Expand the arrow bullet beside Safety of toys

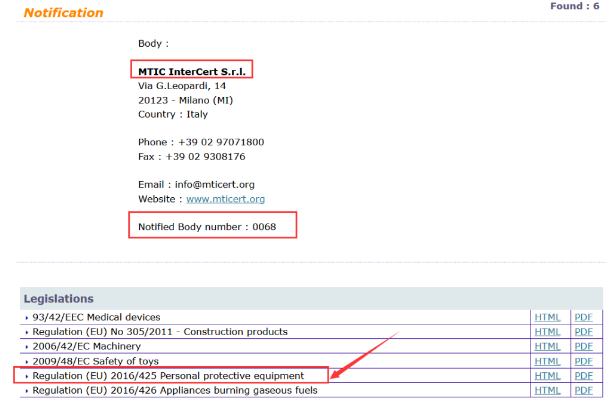(x=27, y=362)
